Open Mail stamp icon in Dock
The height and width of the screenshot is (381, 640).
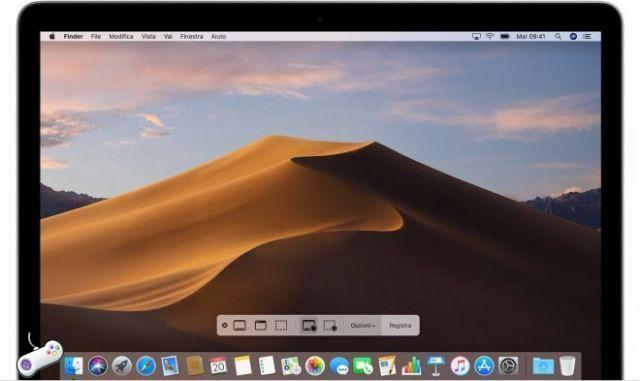click(170, 366)
